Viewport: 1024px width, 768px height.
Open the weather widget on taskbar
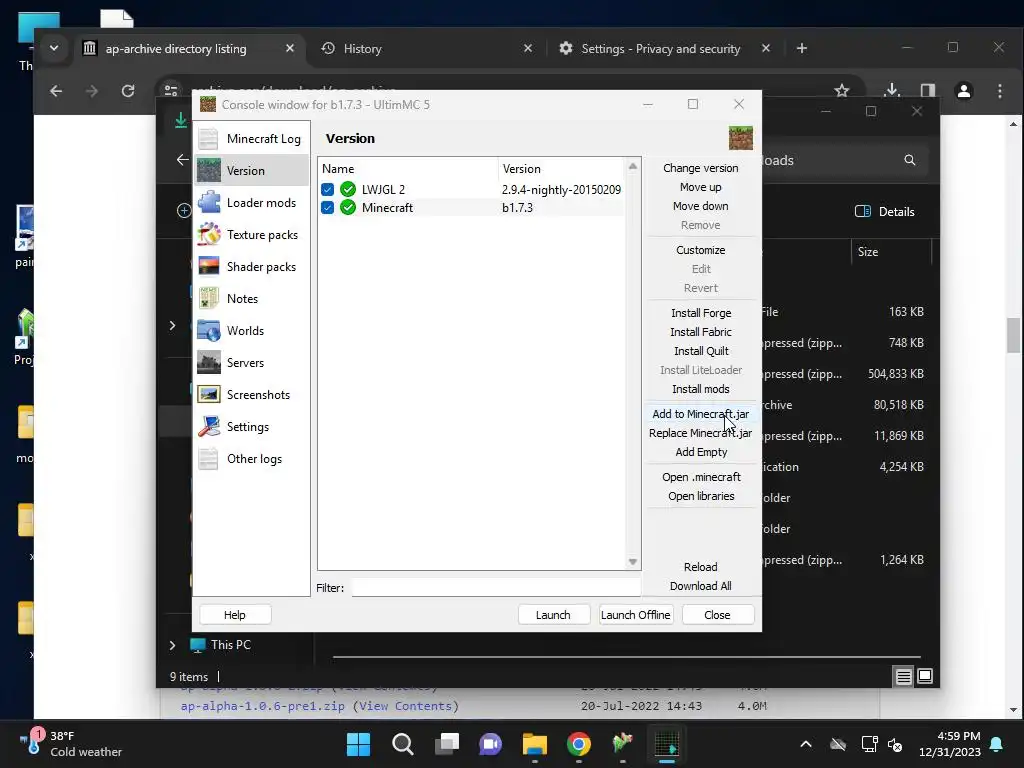[x=71, y=744]
